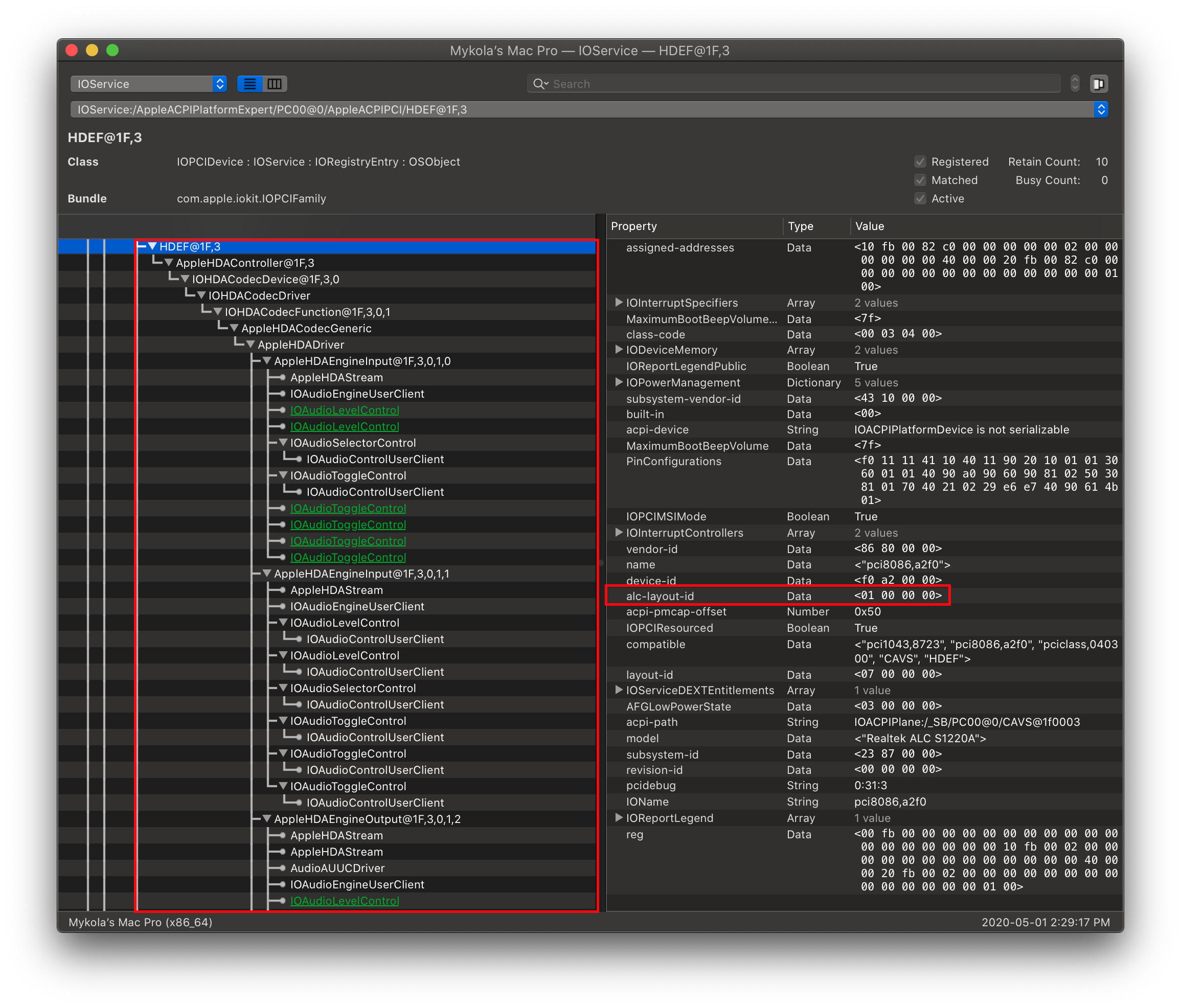
Task: Click the Property column header
Action: (634, 226)
